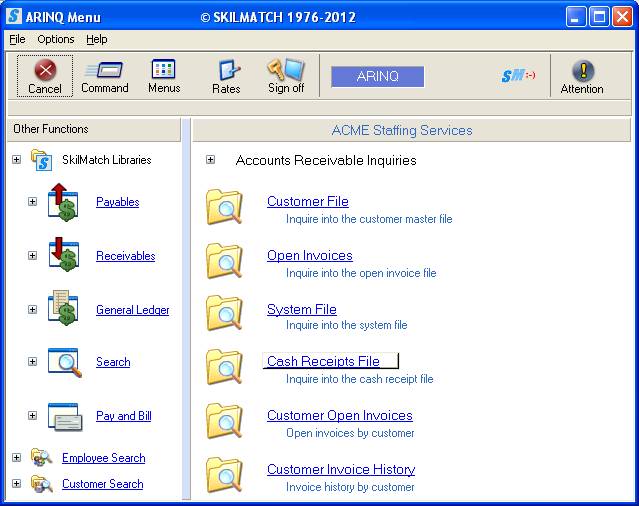
Task: Follow the Receivables link
Action: (126, 256)
